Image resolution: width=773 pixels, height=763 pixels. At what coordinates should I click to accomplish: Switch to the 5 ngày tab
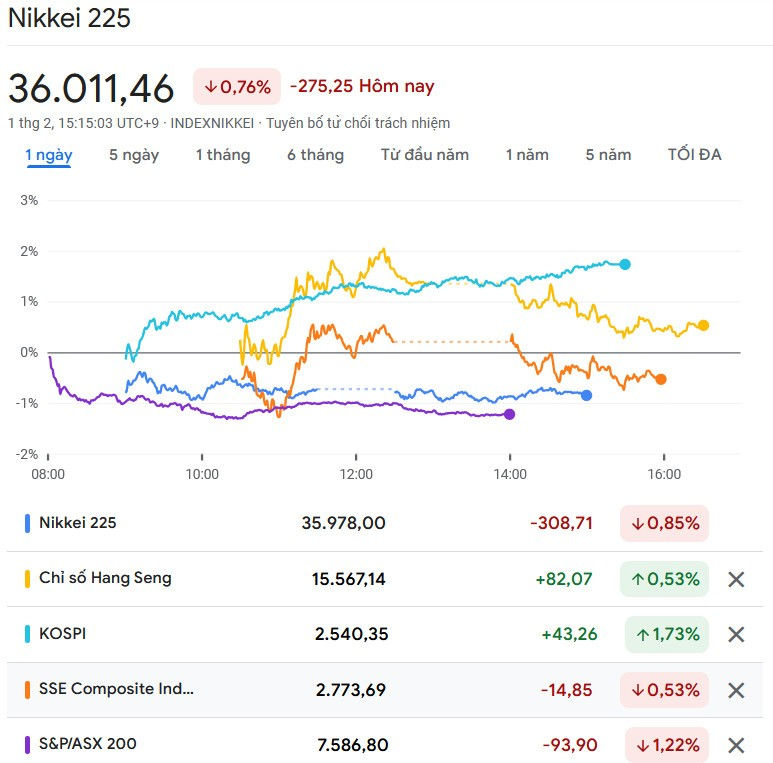click(x=134, y=155)
